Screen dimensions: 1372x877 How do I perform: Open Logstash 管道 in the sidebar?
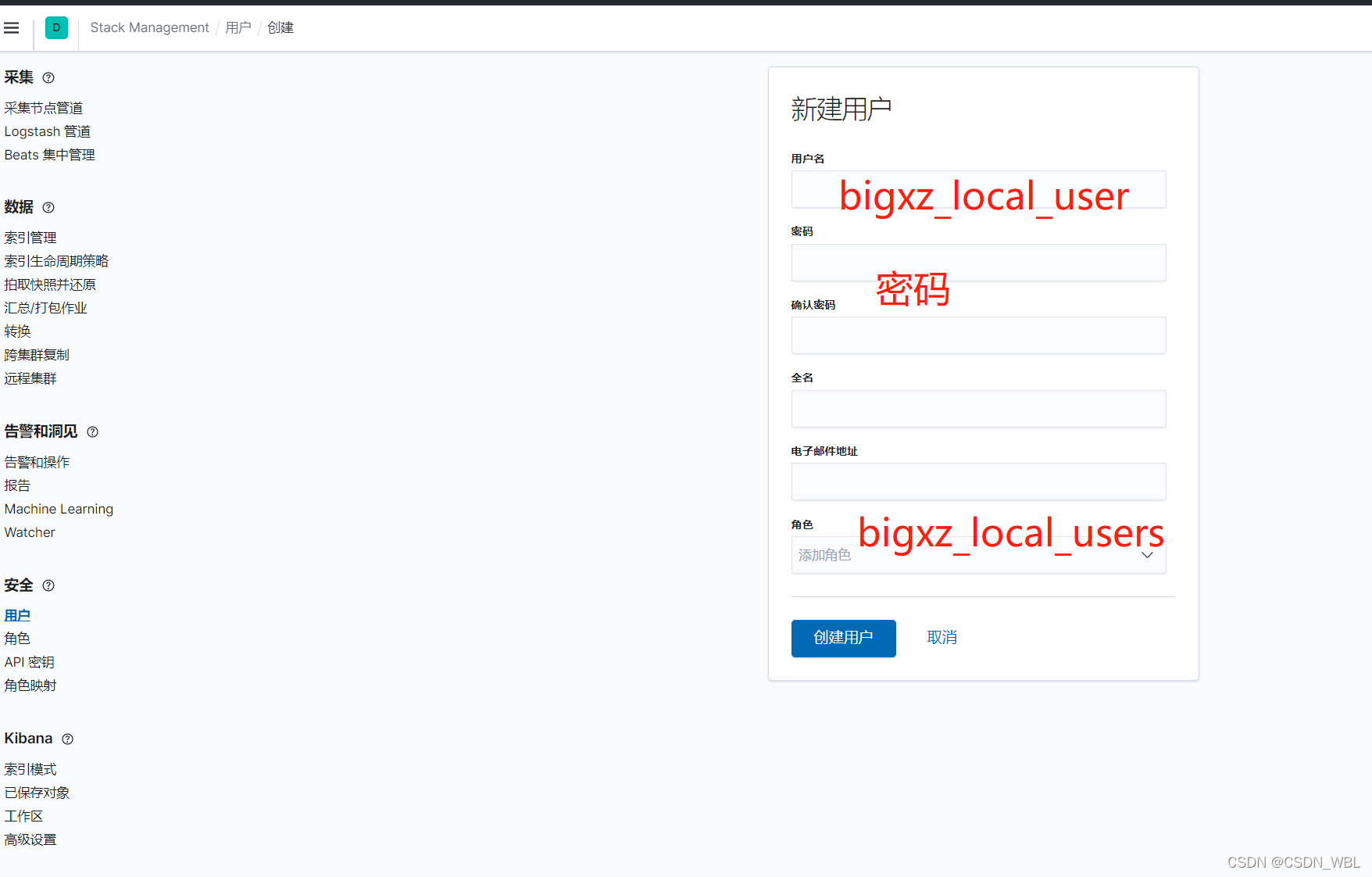pos(48,131)
